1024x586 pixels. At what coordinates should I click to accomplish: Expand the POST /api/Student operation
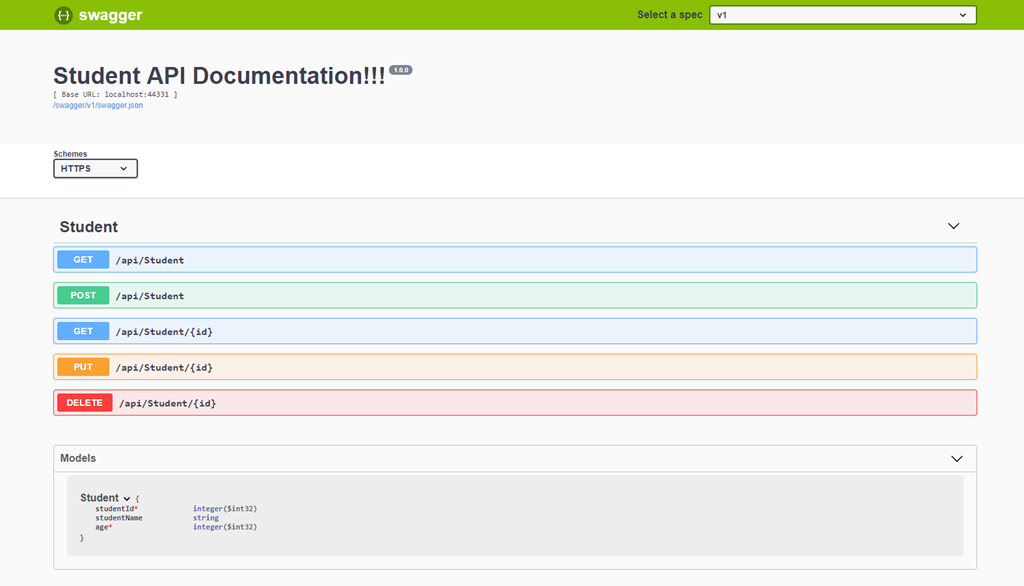pos(515,295)
